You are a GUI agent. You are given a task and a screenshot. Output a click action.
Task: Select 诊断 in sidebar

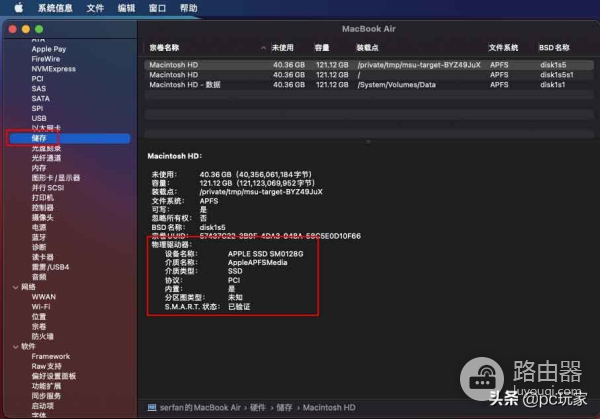coord(39,247)
